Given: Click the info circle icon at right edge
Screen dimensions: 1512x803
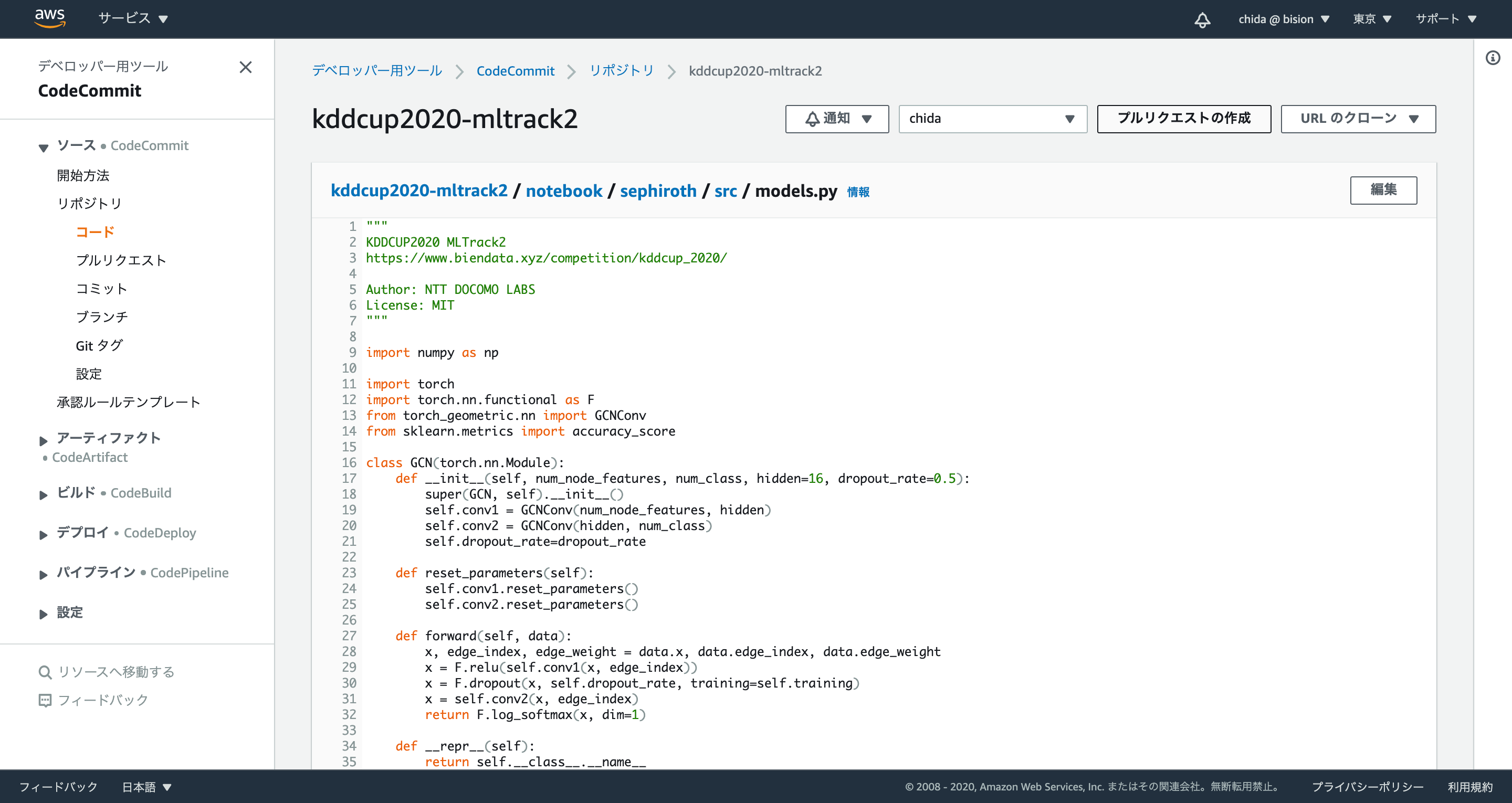Looking at the screenshot, I should [1493, 58].
